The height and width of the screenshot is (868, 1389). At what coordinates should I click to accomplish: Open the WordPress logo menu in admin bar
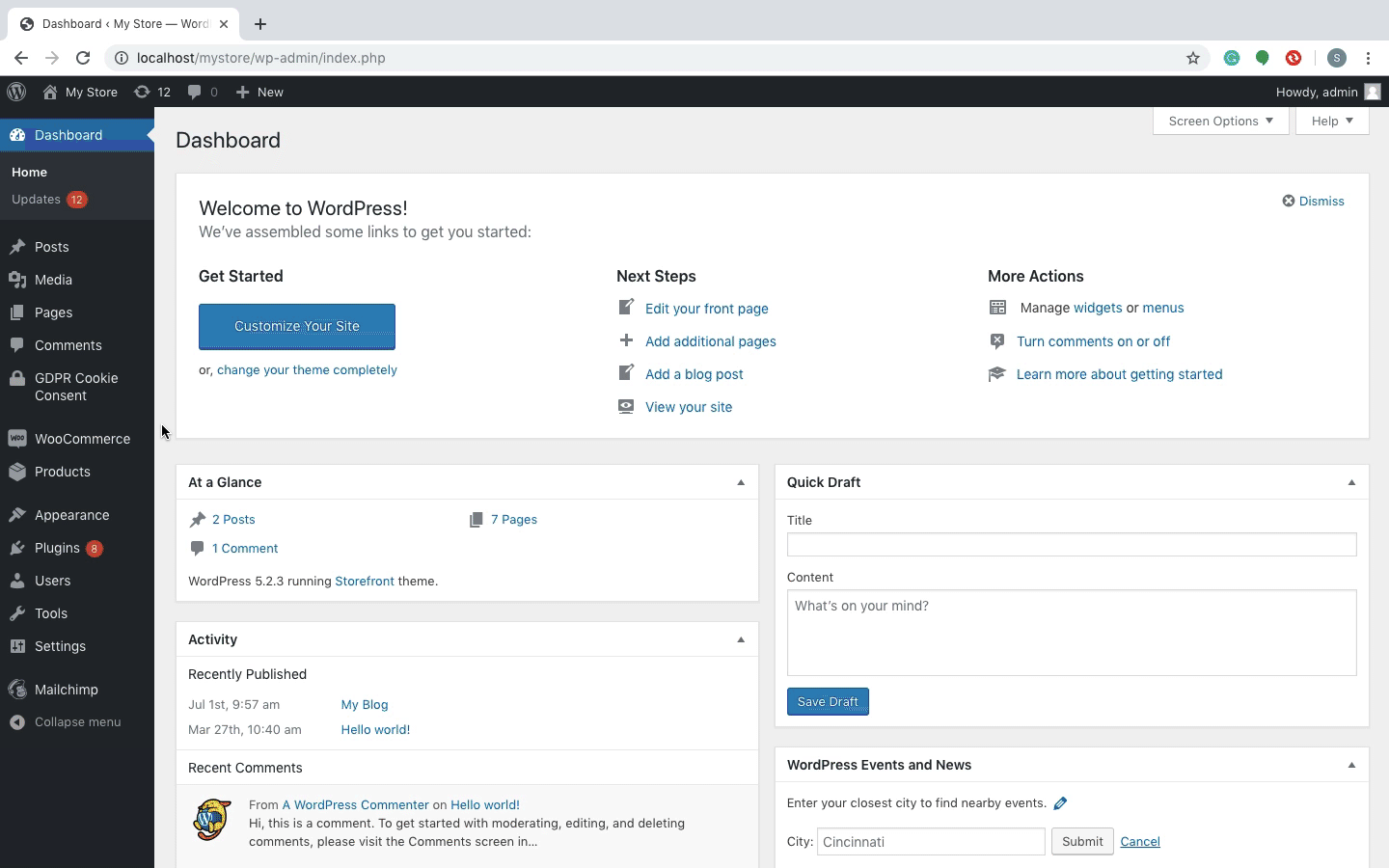(x=16, y=92)
